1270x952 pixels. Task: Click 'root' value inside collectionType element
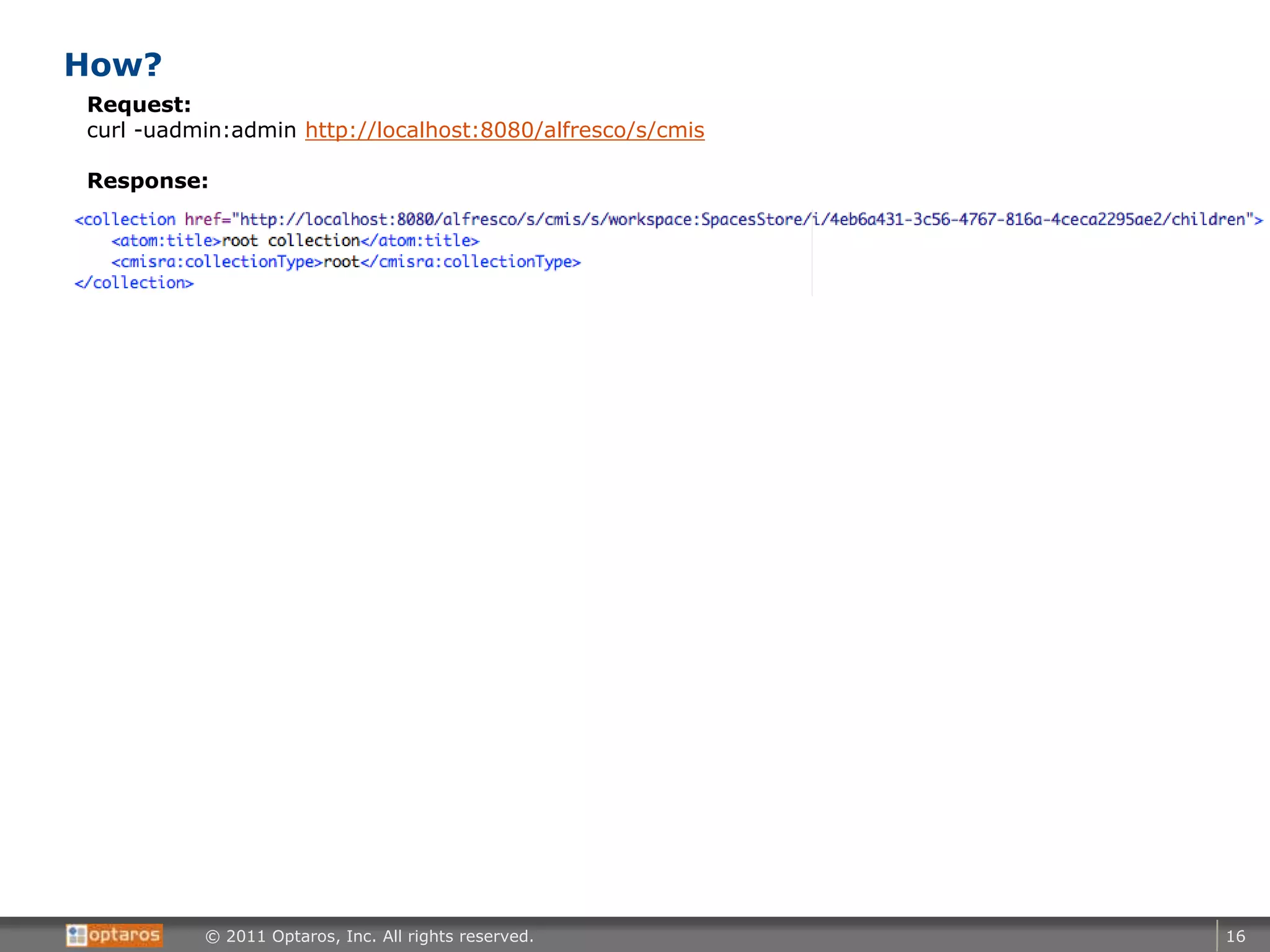pos(341,262)
